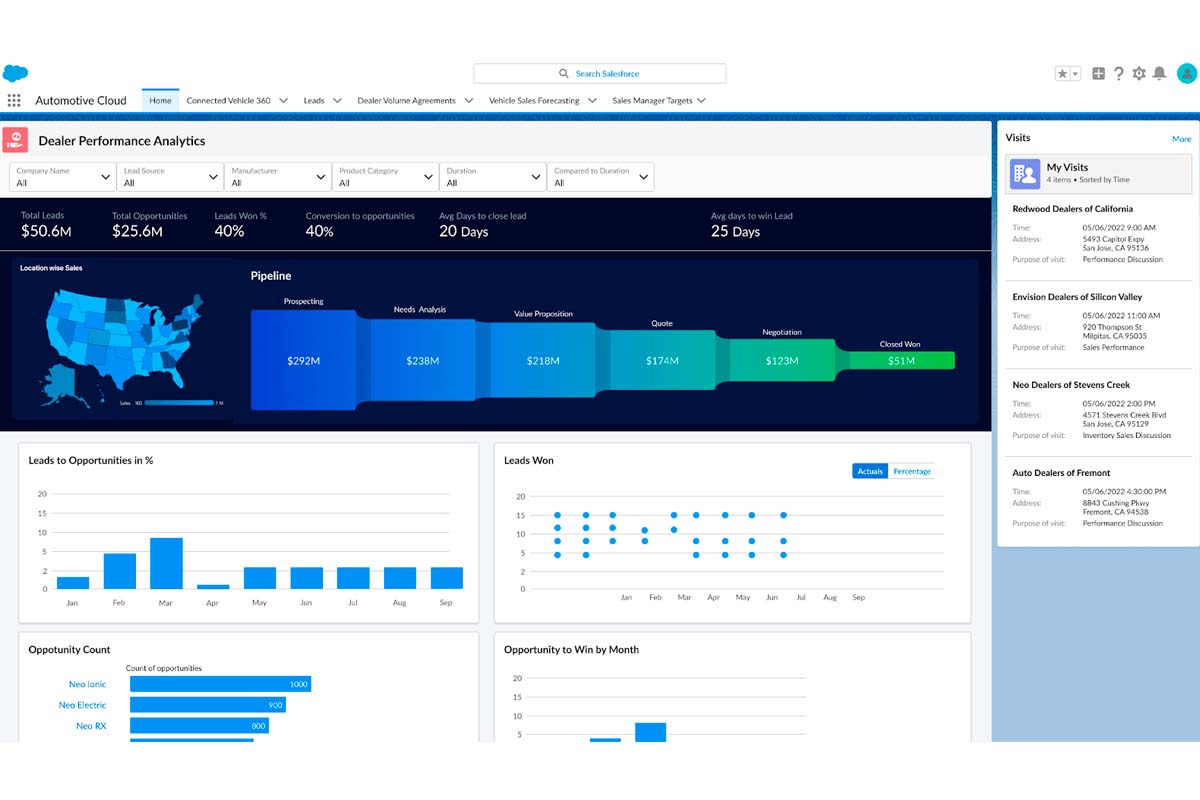Screen dimensions: 1200x800
Task: Open the Dealer Volume Agreements tab
Action: tap(406, 100)
